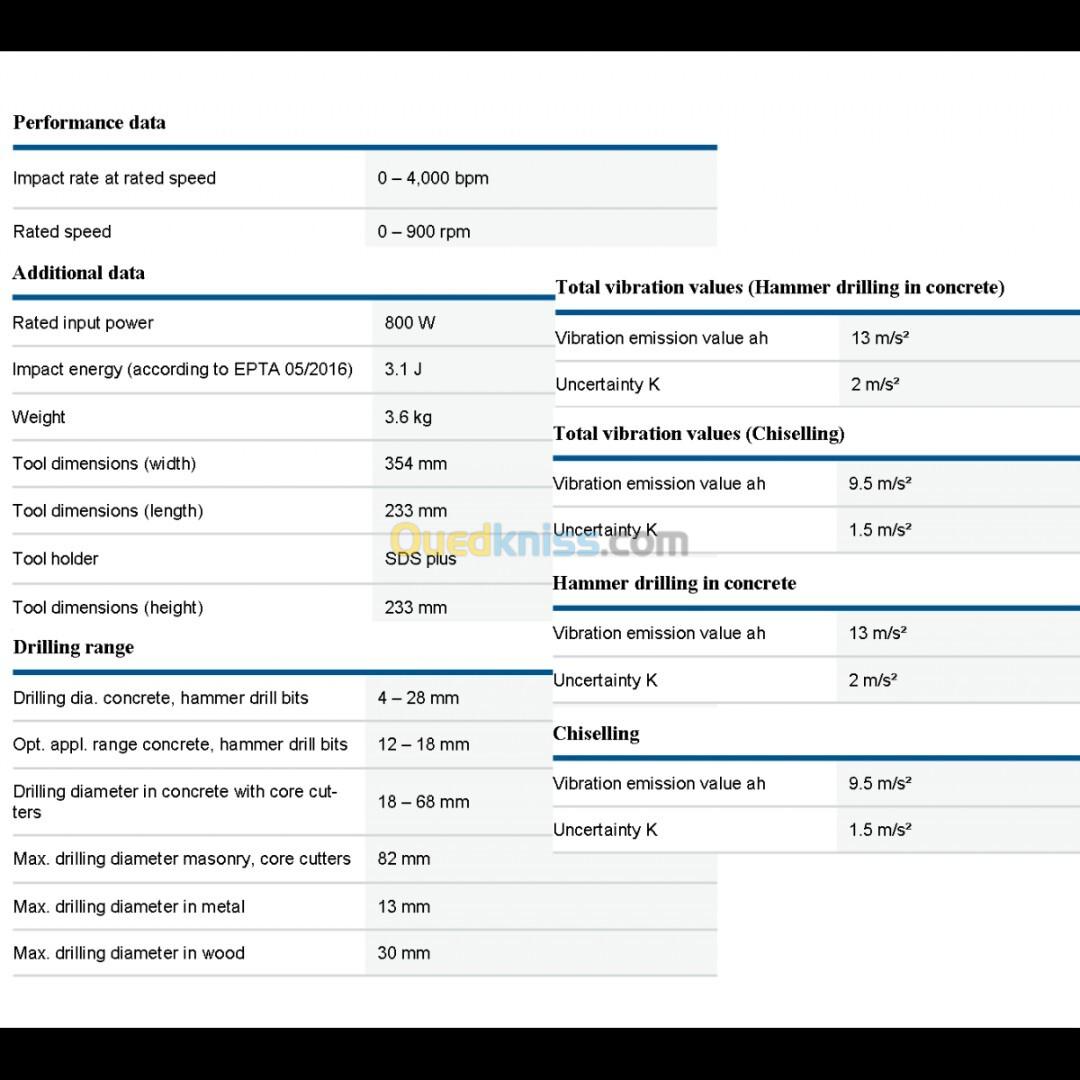1080x1080 pixels.
Task: Select the Additional data section heading
Action: pos(78,273)
